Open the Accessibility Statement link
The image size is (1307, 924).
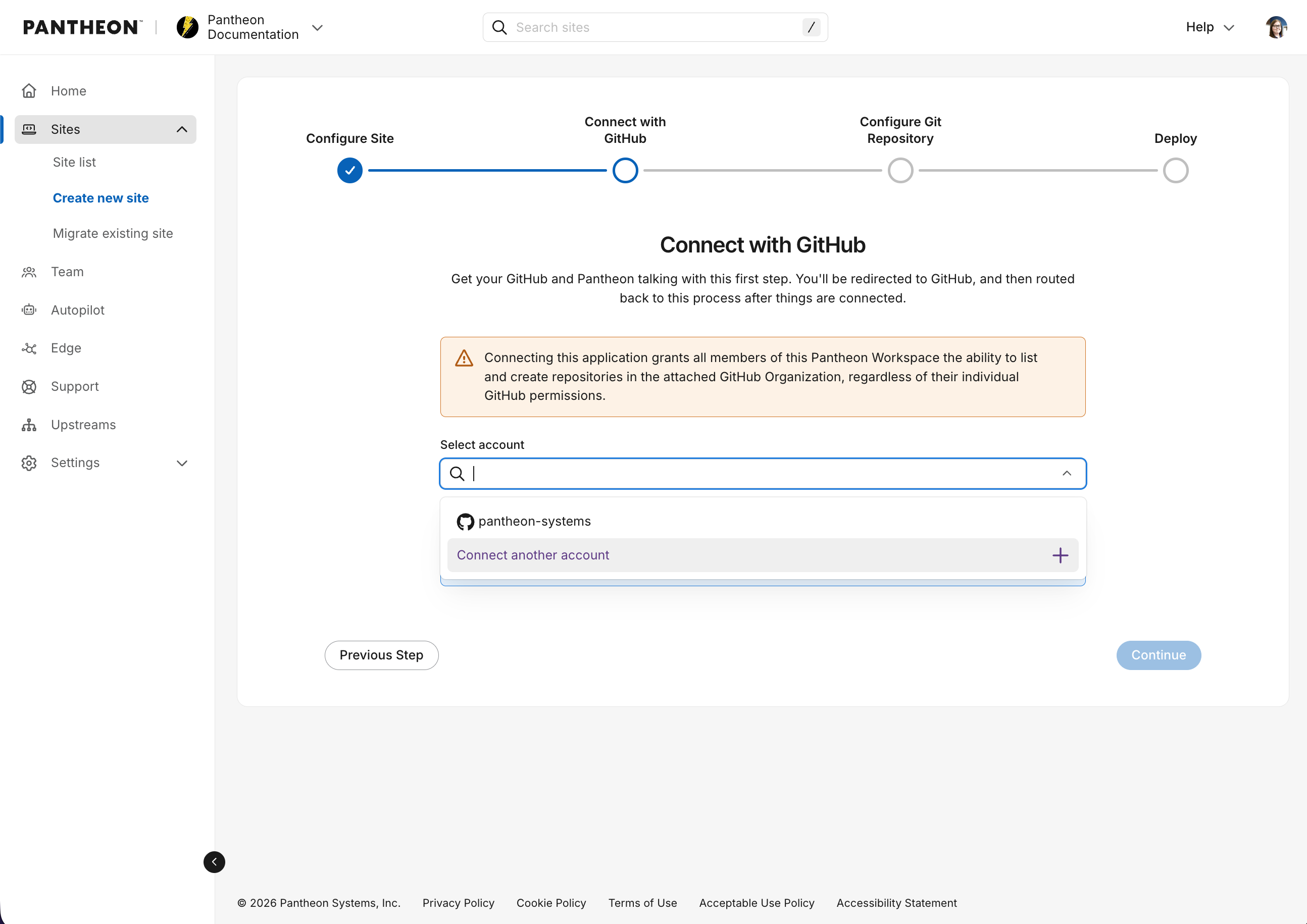tap(896, 903)
